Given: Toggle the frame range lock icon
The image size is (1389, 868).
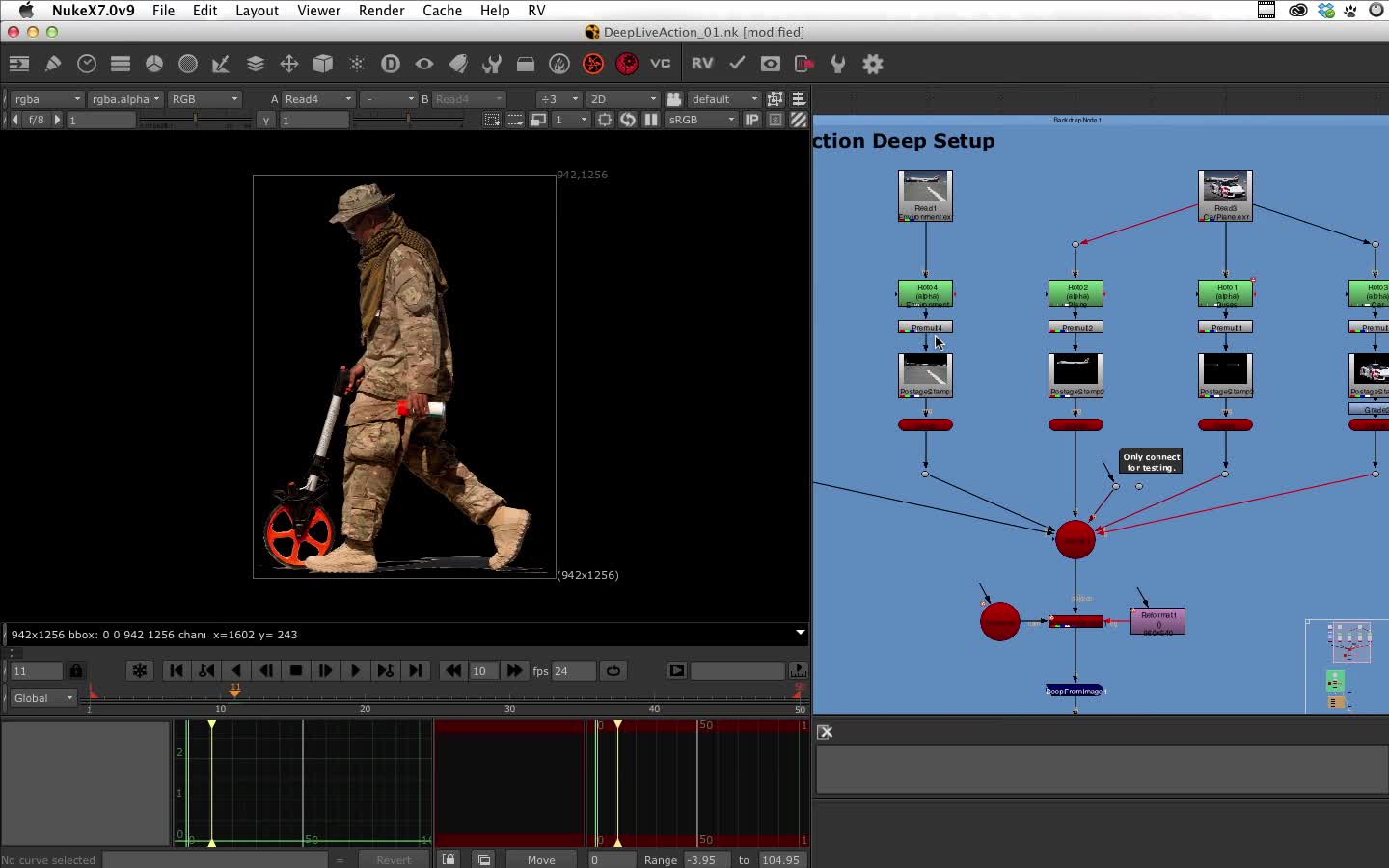Looking at the screenshot, I should (76, 670).
